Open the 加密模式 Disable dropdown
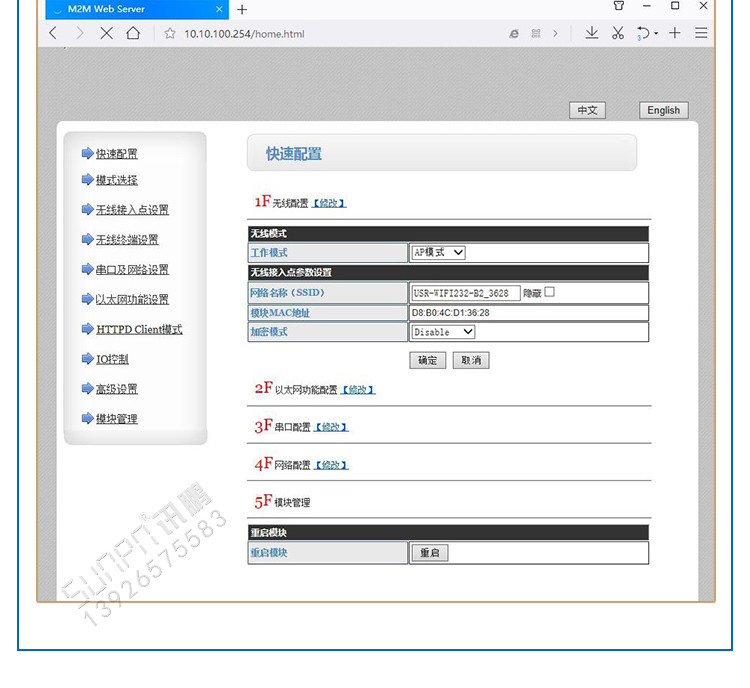Image resolution: width=750 pixels, height=688 pixels. [x=443, y=332]
